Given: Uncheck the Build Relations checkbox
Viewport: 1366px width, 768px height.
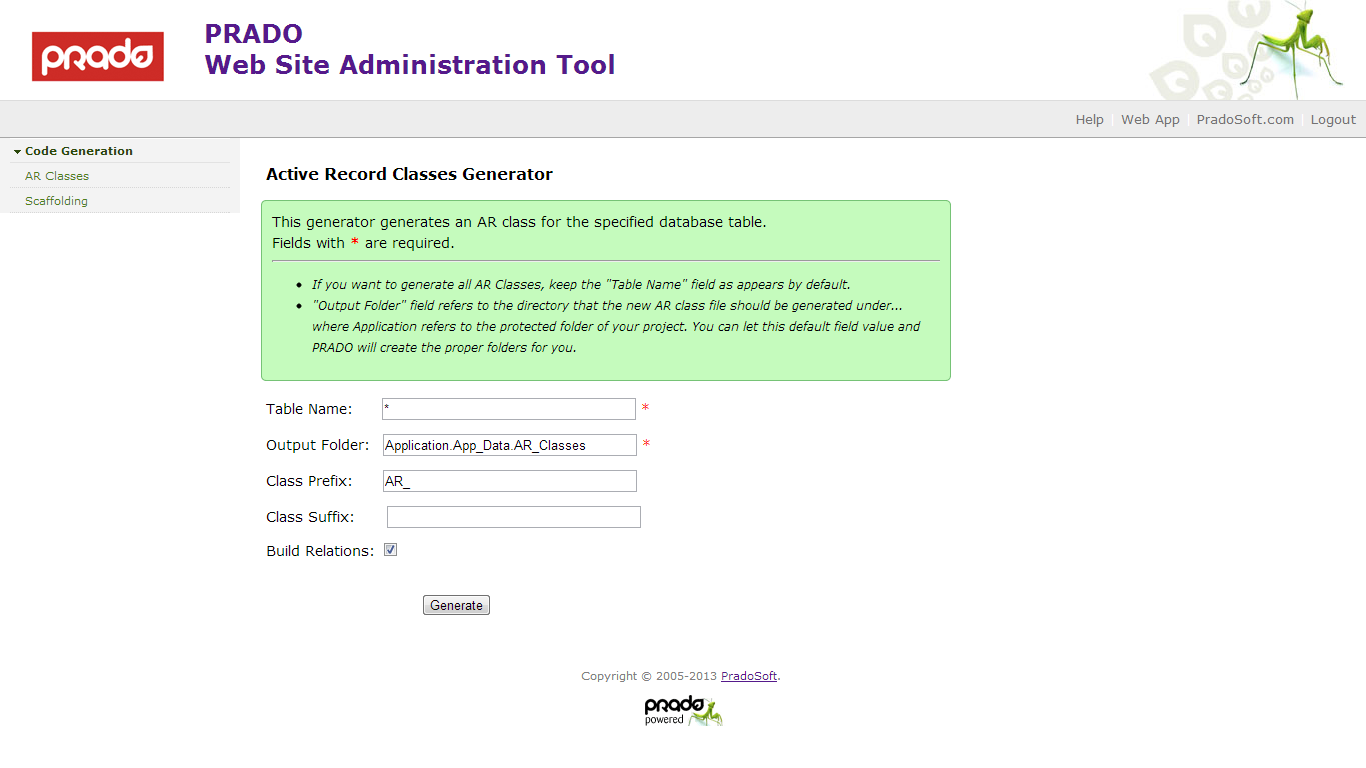Looking at the screenshot, I should pos(390,550).
